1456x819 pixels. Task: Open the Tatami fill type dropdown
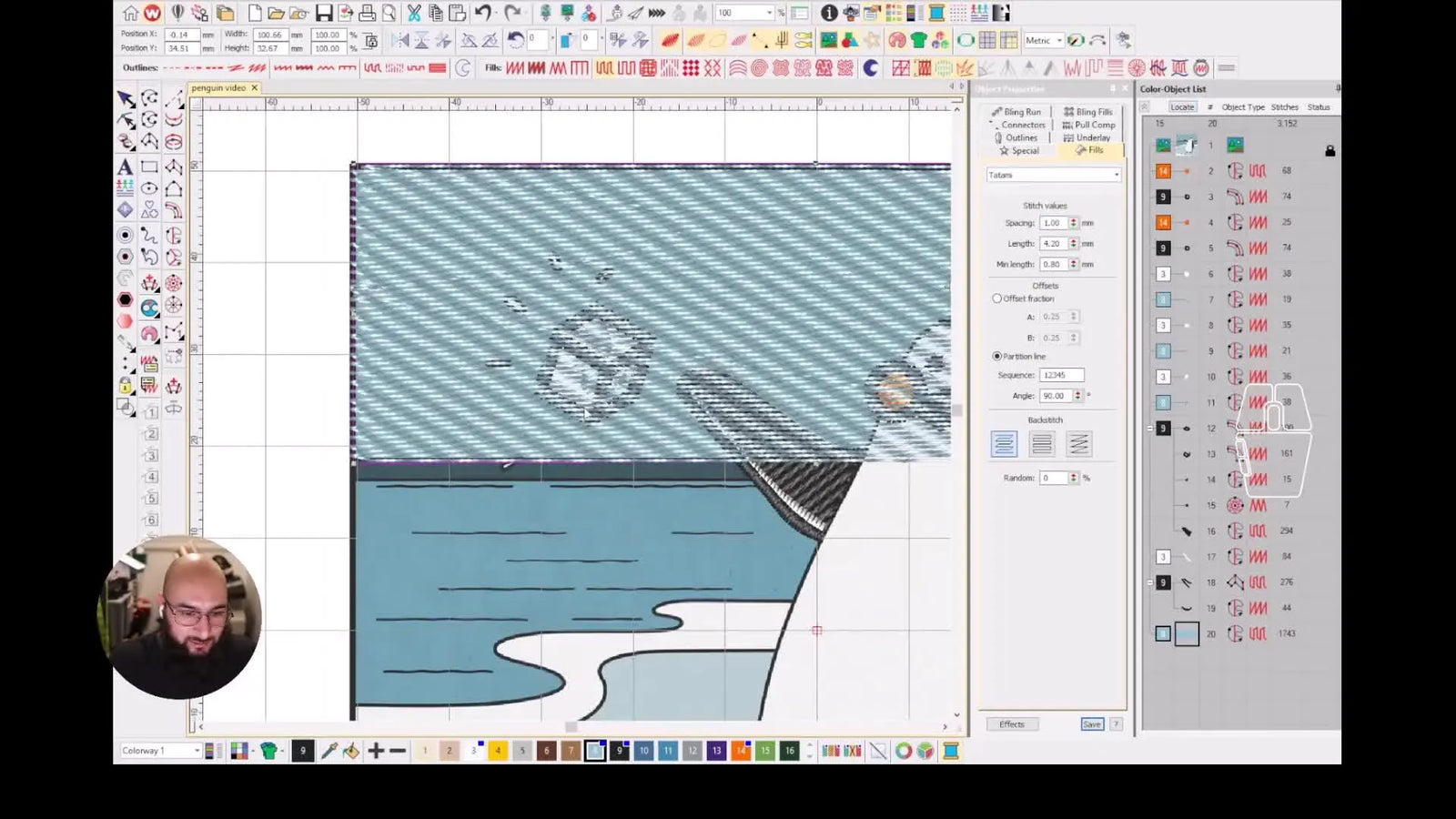[x=1116, y=175]
